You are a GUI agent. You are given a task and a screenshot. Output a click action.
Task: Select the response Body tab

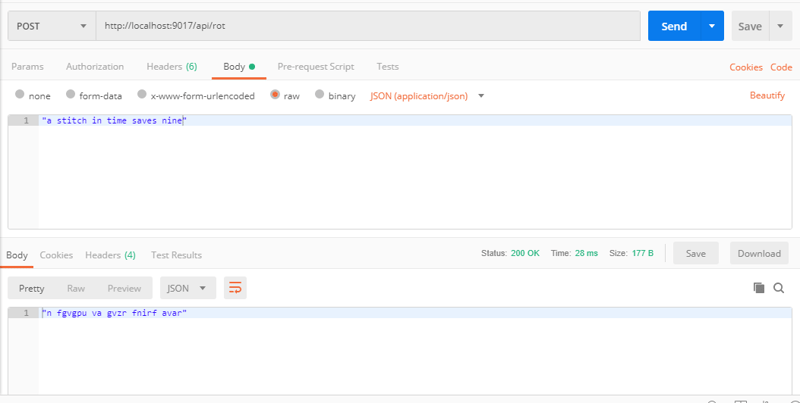click(x=17, y=255)
